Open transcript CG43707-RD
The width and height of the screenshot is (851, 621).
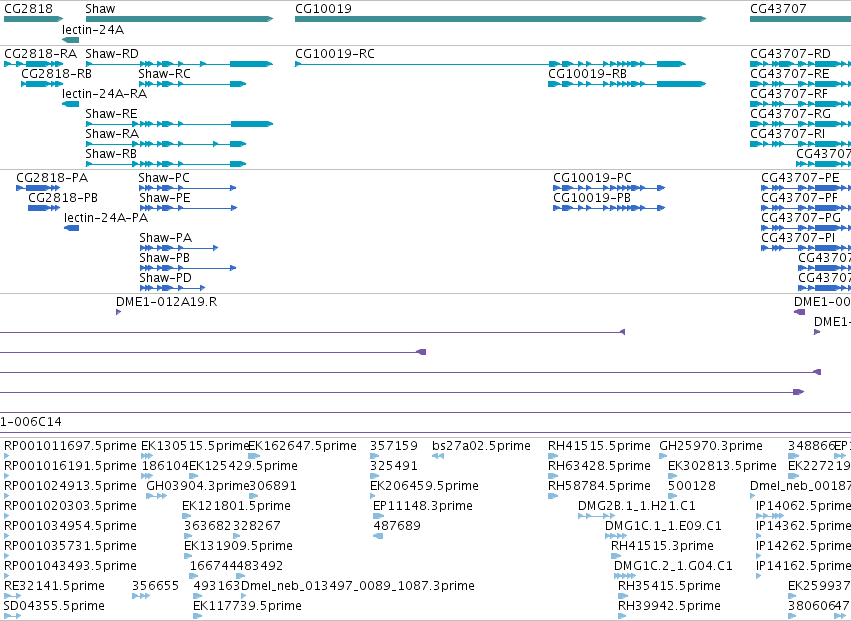(790, 54)
